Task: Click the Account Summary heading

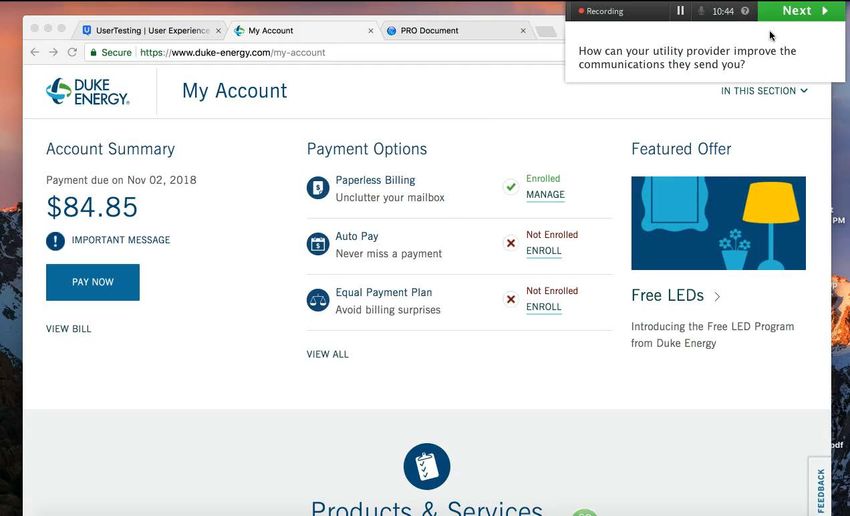Action: 111,149
